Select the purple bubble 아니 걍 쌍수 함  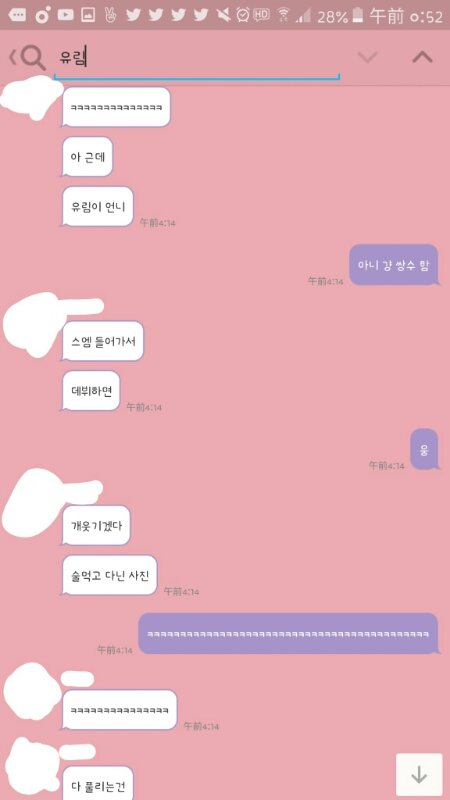[x=393, y=265]
